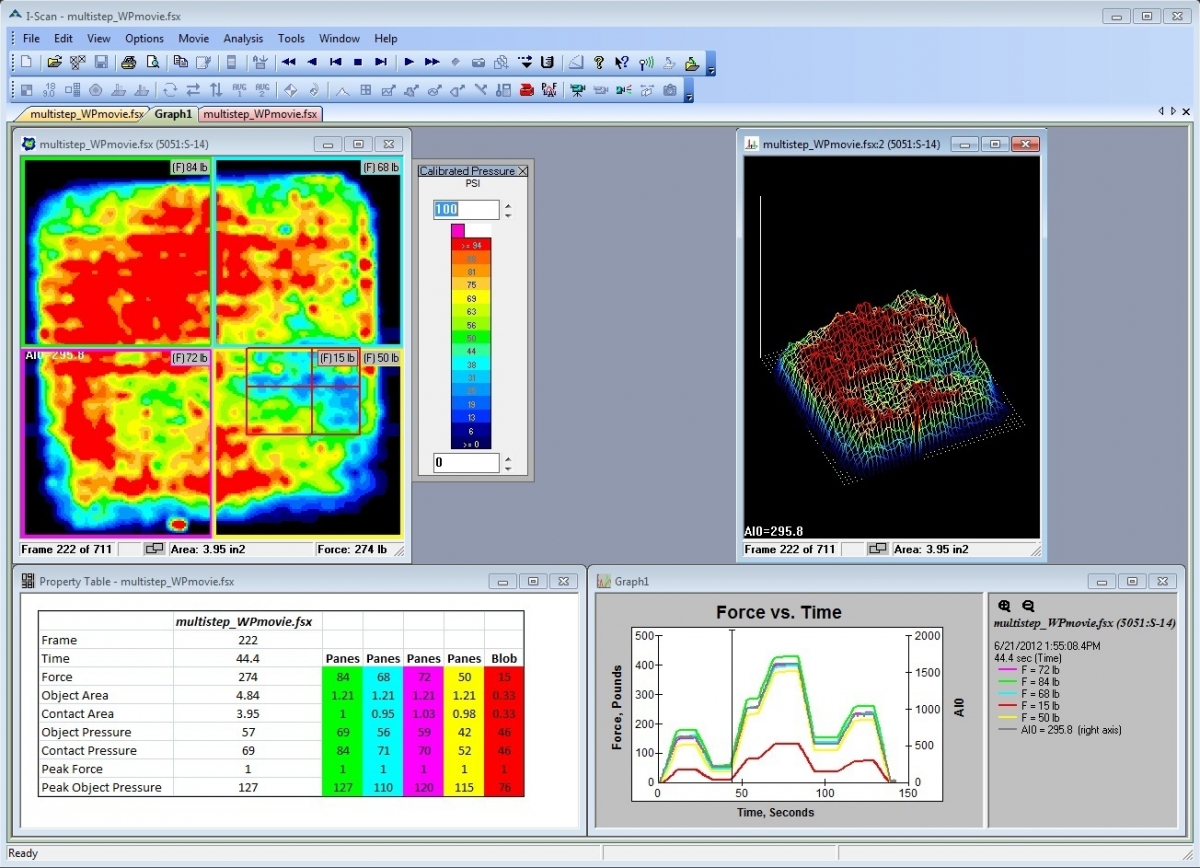
Task: Zoom in on the Graph1 plot
Action: pos(1003,606)
